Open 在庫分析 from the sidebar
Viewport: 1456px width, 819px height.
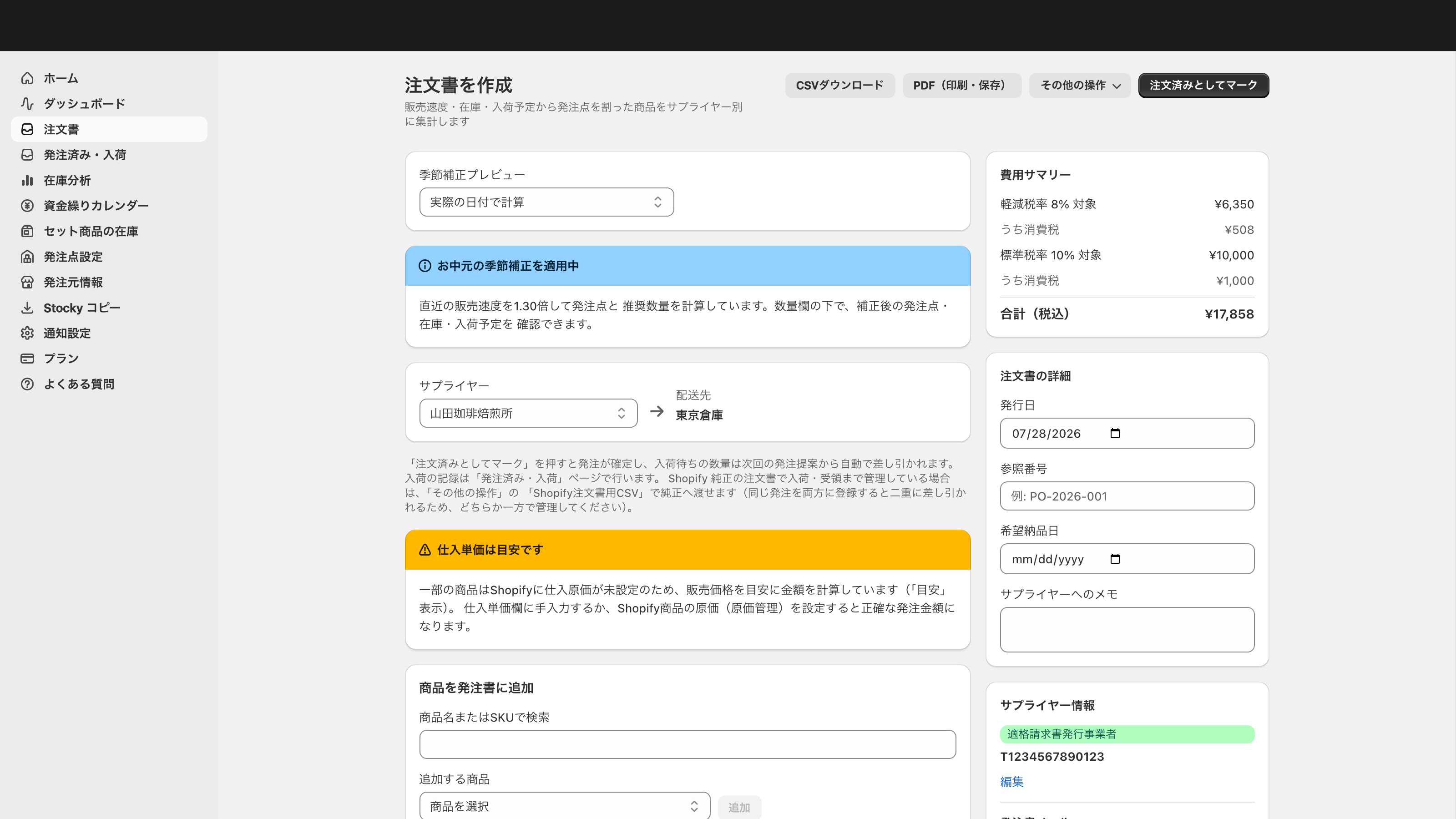pyautogui.click(x=109, y=180)
